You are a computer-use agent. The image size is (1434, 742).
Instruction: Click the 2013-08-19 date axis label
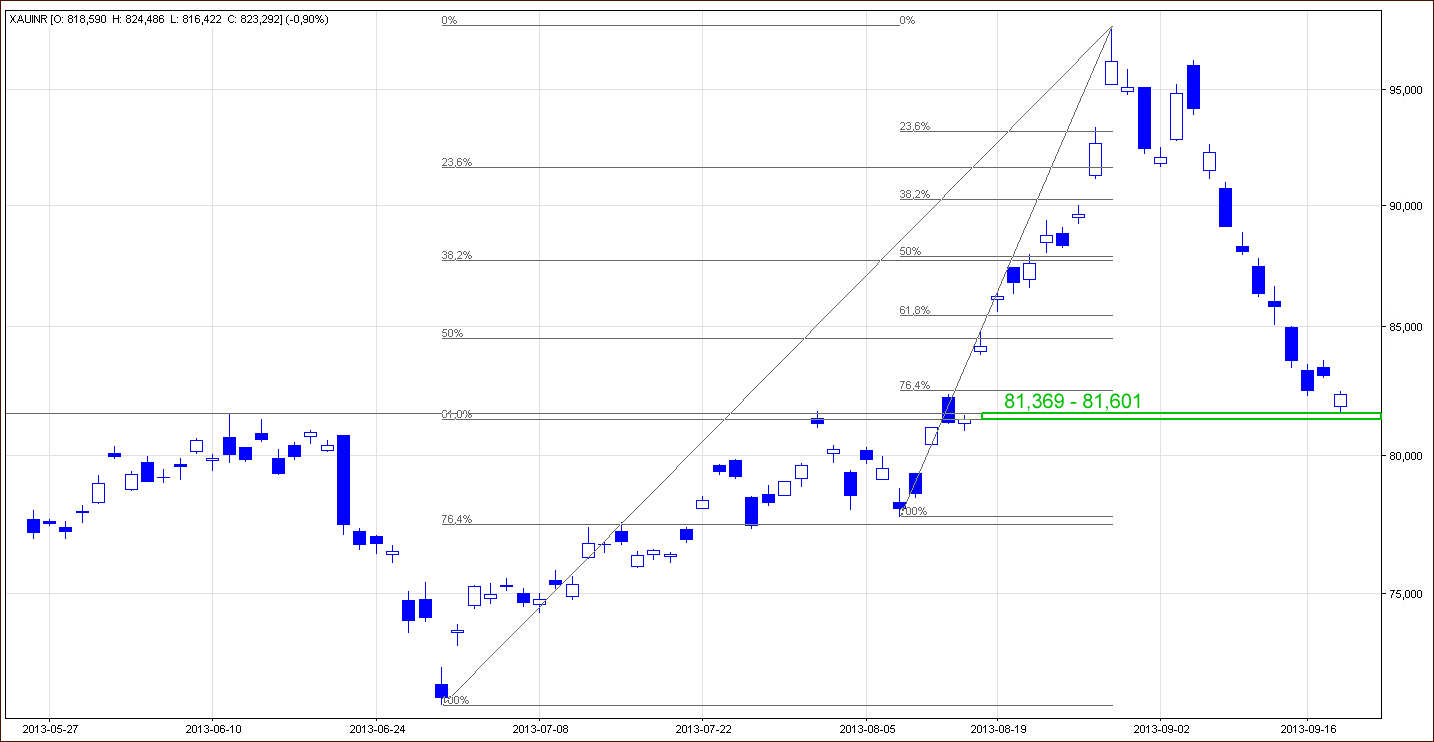click(997, 728)
